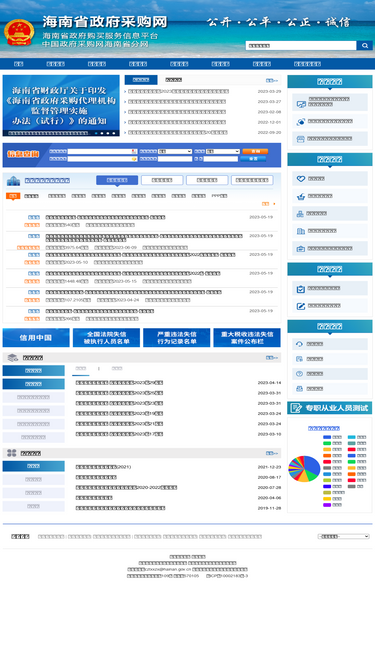375x667 pixels.
Task: Click the calendar icon in first search field
Action: coord(134,151)
